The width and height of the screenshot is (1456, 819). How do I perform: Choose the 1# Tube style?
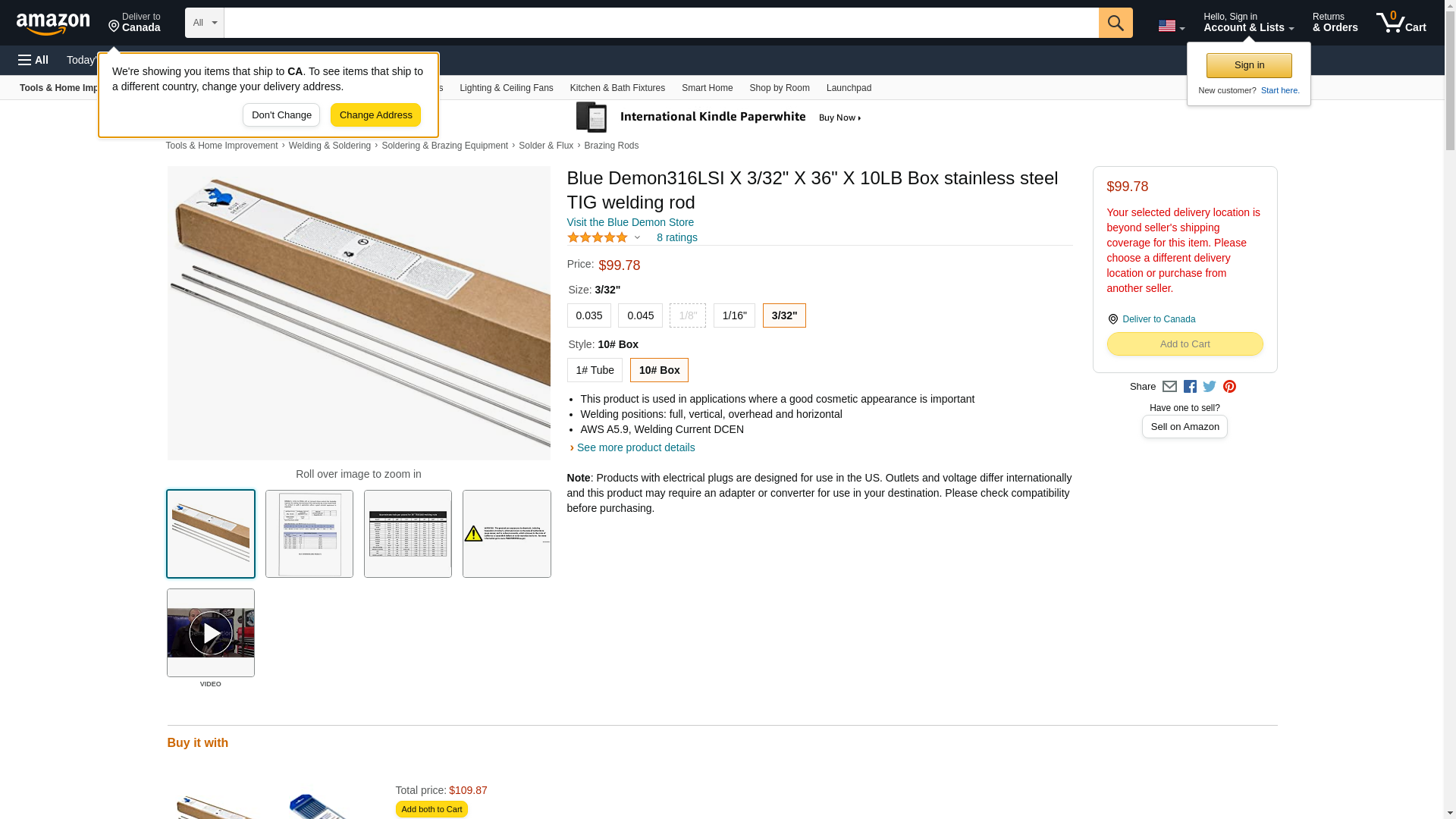tap(595, 370)
